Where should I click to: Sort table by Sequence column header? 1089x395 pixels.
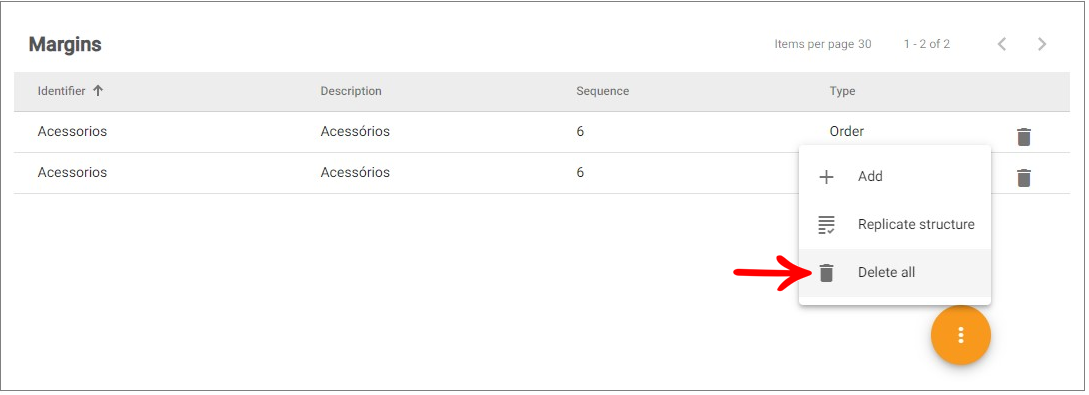click(602, 91)
